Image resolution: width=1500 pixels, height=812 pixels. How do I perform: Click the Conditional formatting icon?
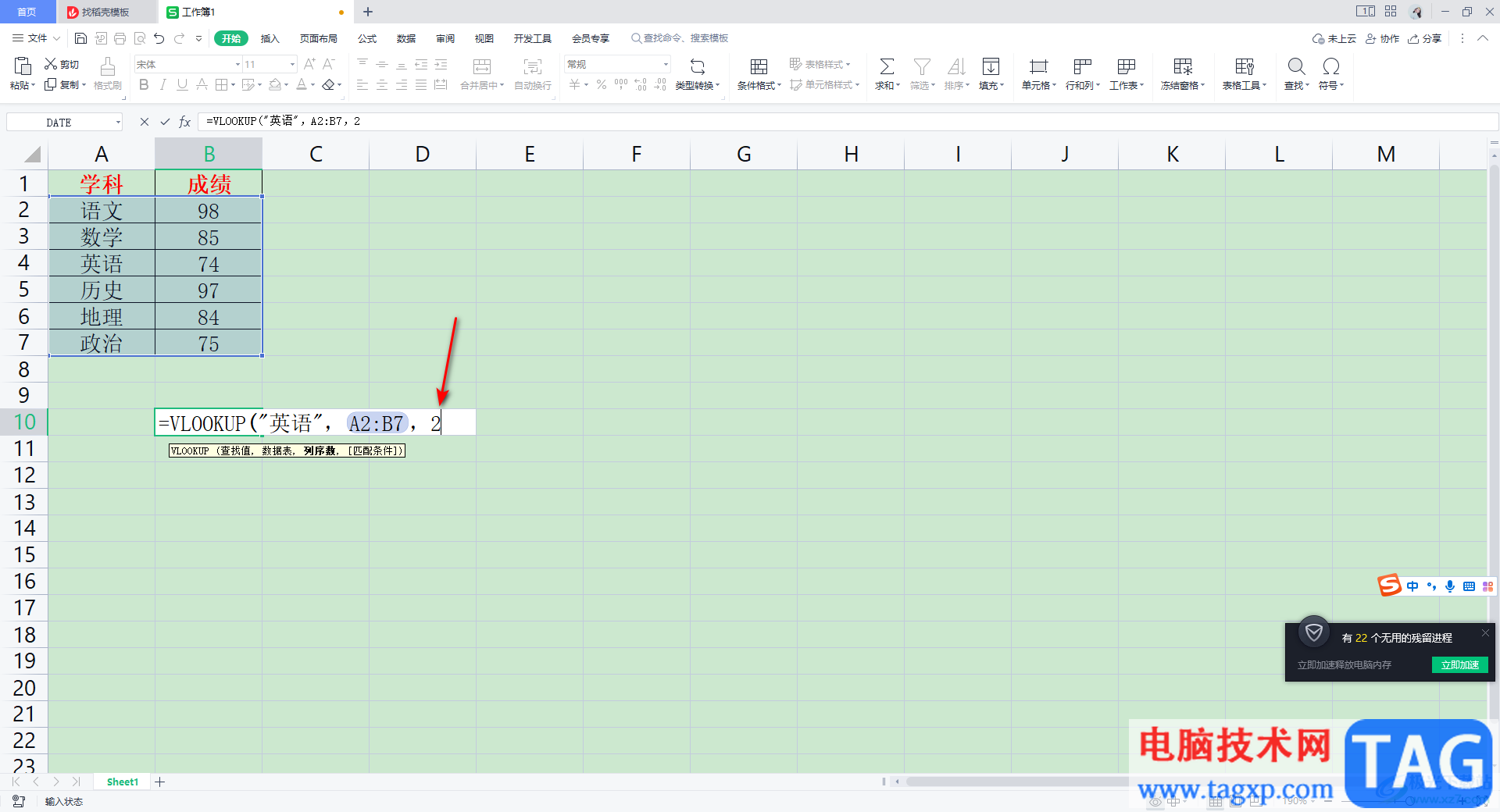point(759,66)
